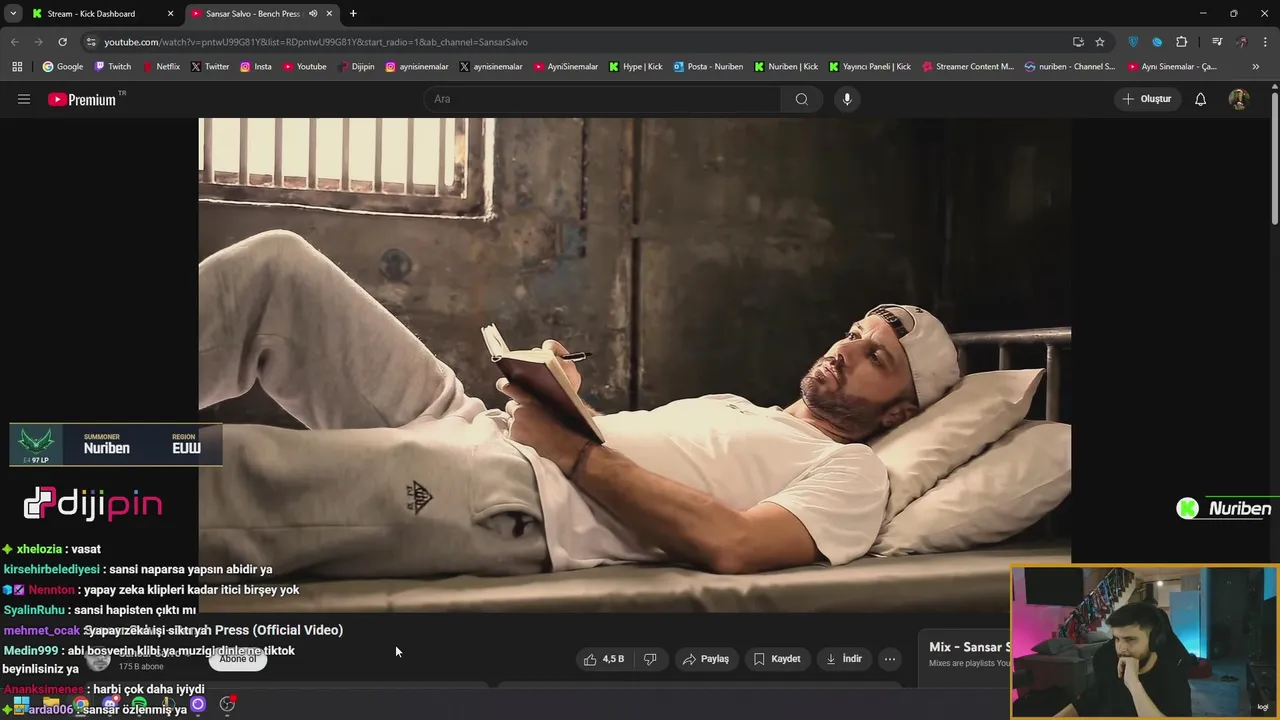
Task: Save the video with the Kaydet button
Action: [777, 659]
